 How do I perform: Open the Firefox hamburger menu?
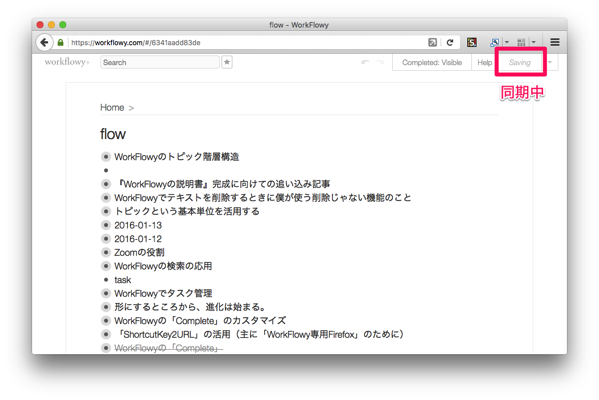555,42
